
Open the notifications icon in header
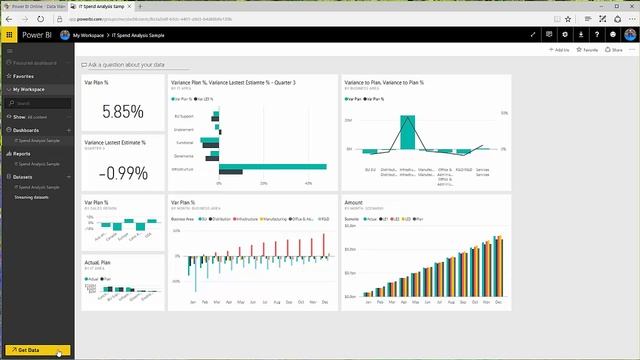[549, 35]
